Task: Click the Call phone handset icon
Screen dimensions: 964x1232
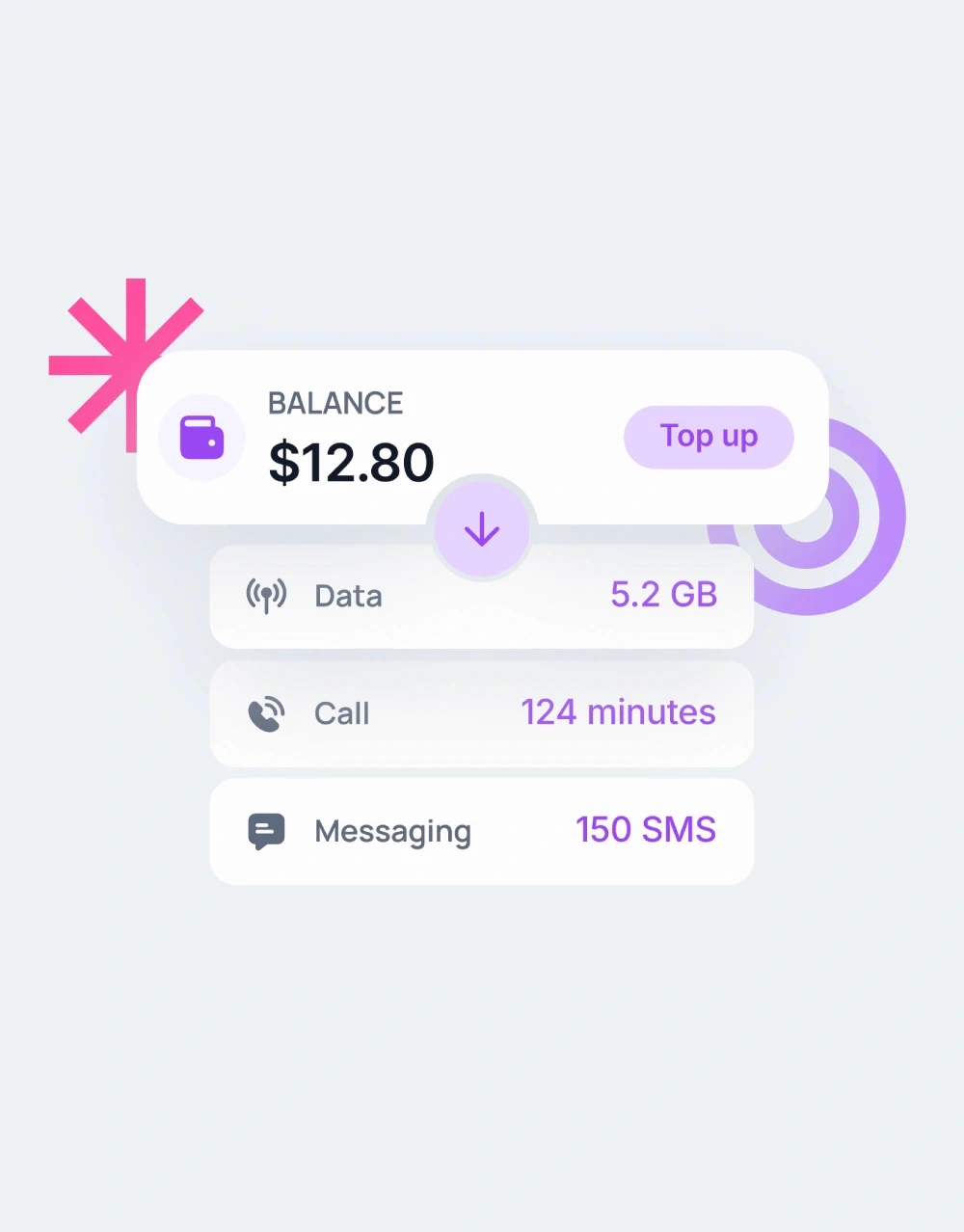Action: [x=266, y=714]
